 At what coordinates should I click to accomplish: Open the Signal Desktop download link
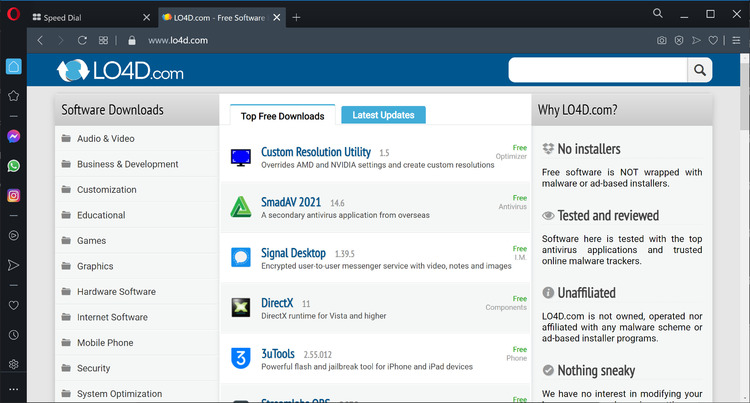293,253
